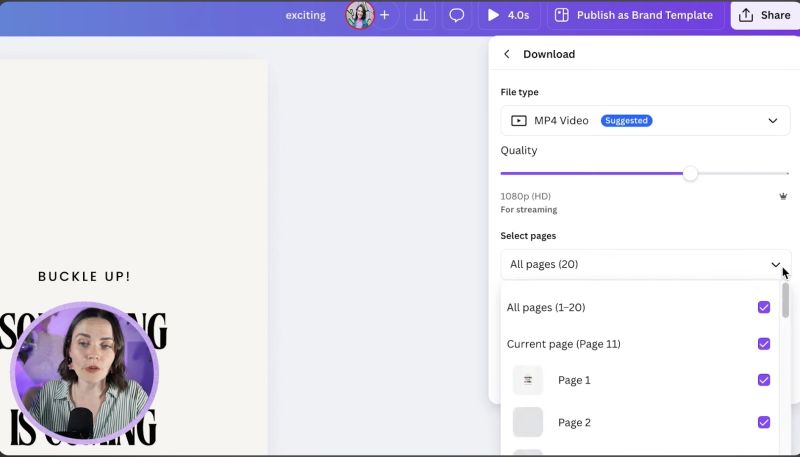Image resolution: width=800 pixels, height=457 pixels.
Task: Click the brand template icon
Action: 562,15
